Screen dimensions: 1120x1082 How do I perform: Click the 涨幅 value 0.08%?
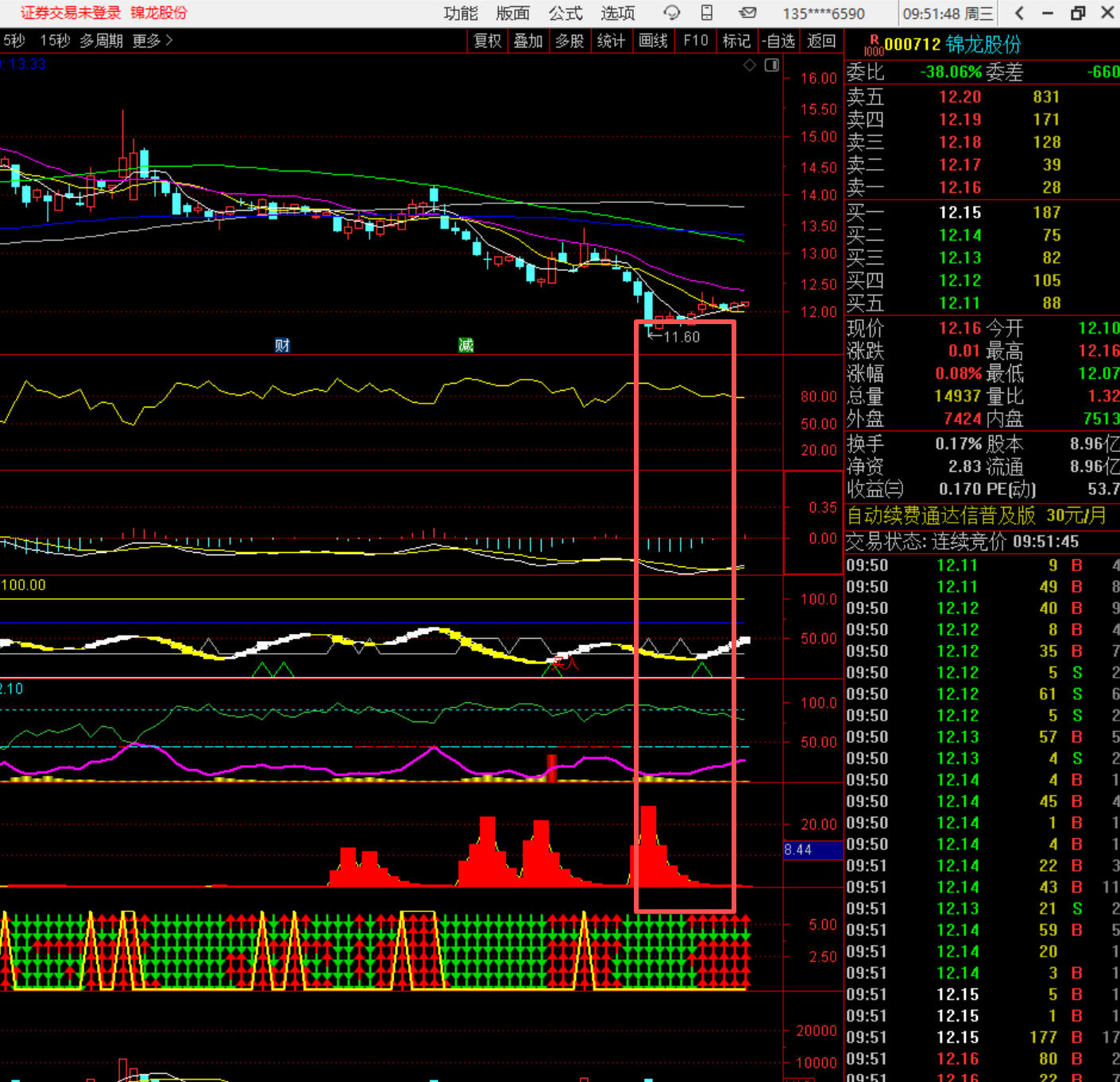(x=959, y=373)
